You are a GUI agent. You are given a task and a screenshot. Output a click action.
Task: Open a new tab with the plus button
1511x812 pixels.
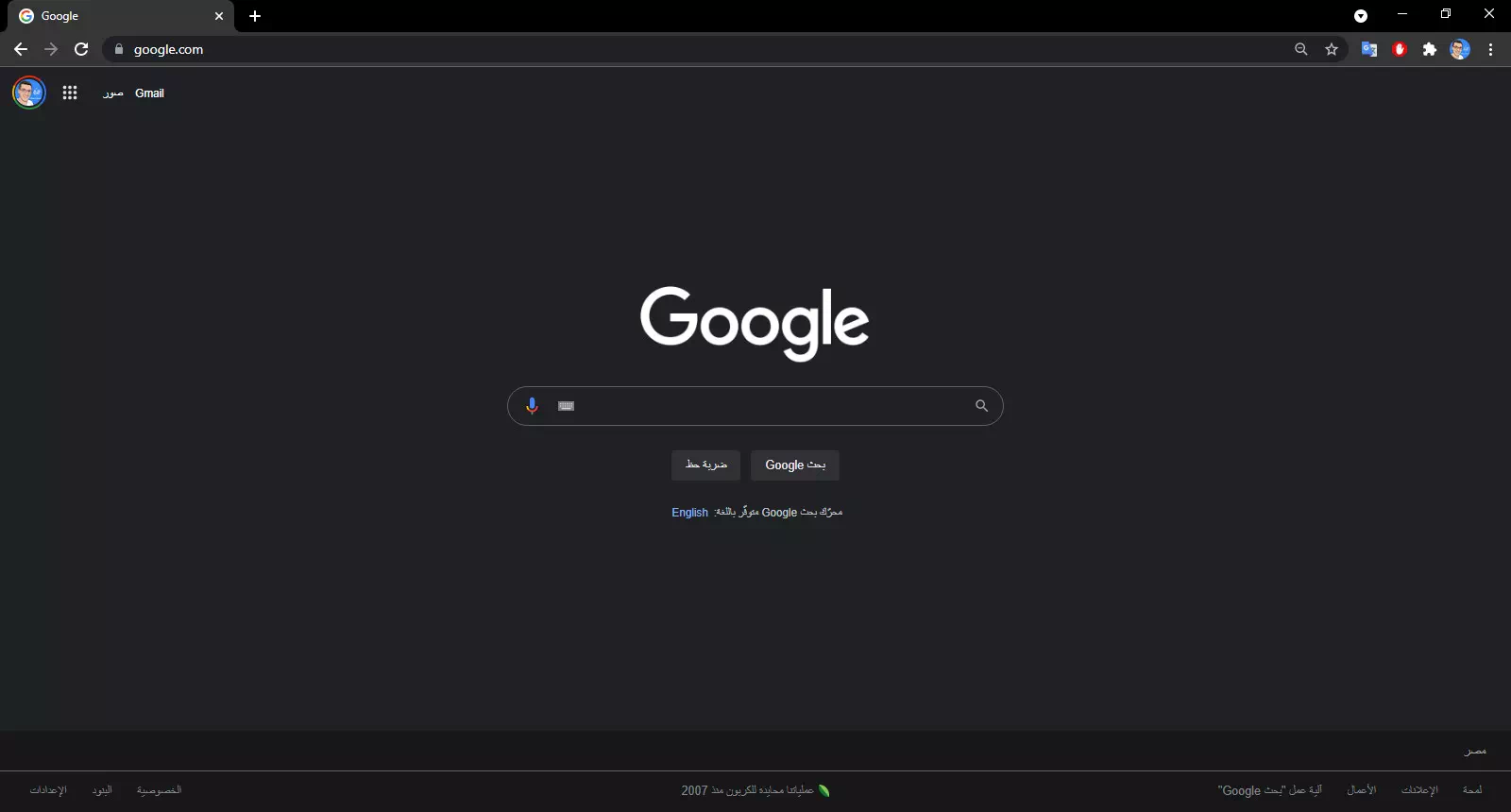pos(255,16)
